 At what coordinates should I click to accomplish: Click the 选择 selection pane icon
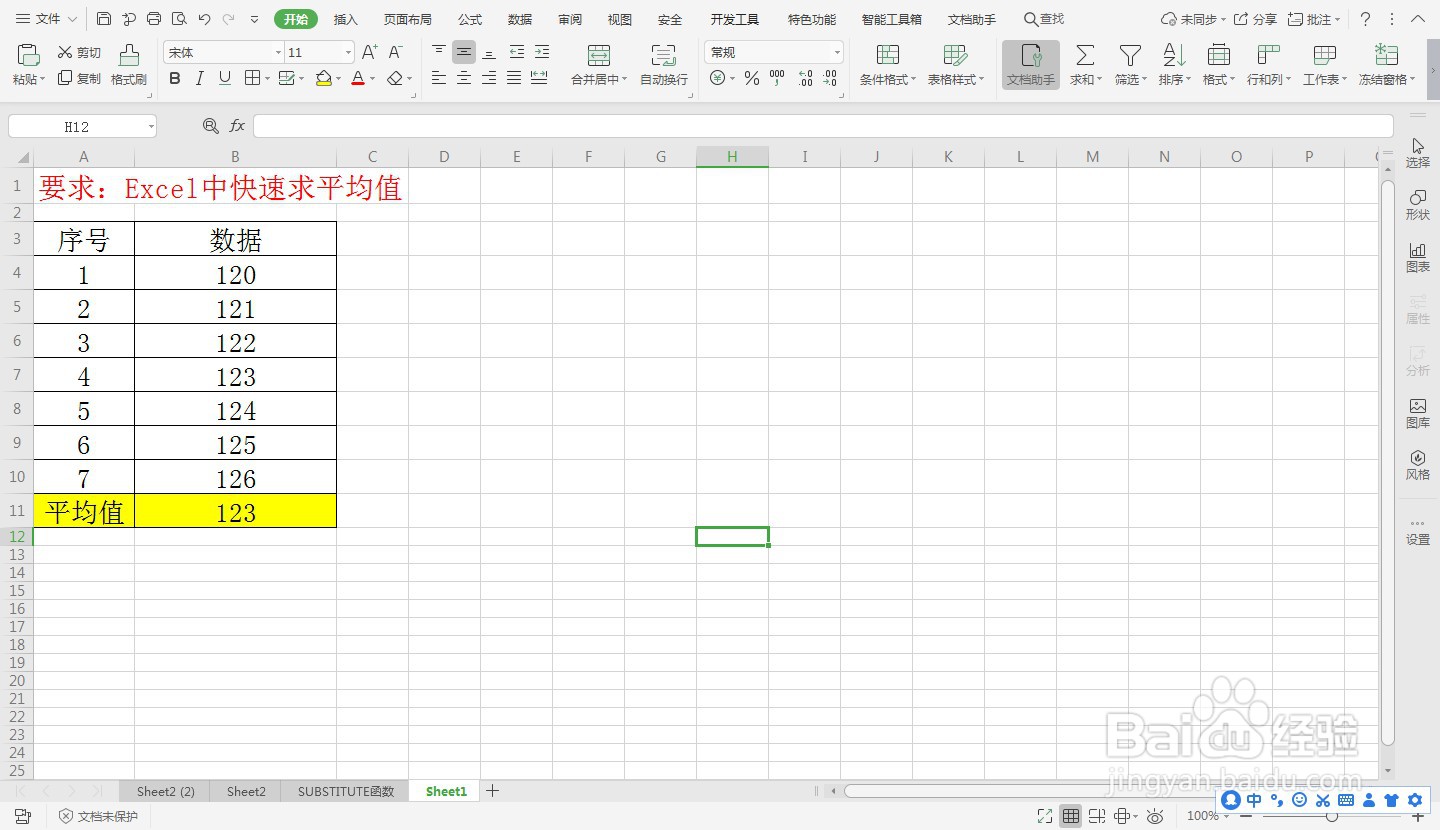click(x=1418, y=152)
